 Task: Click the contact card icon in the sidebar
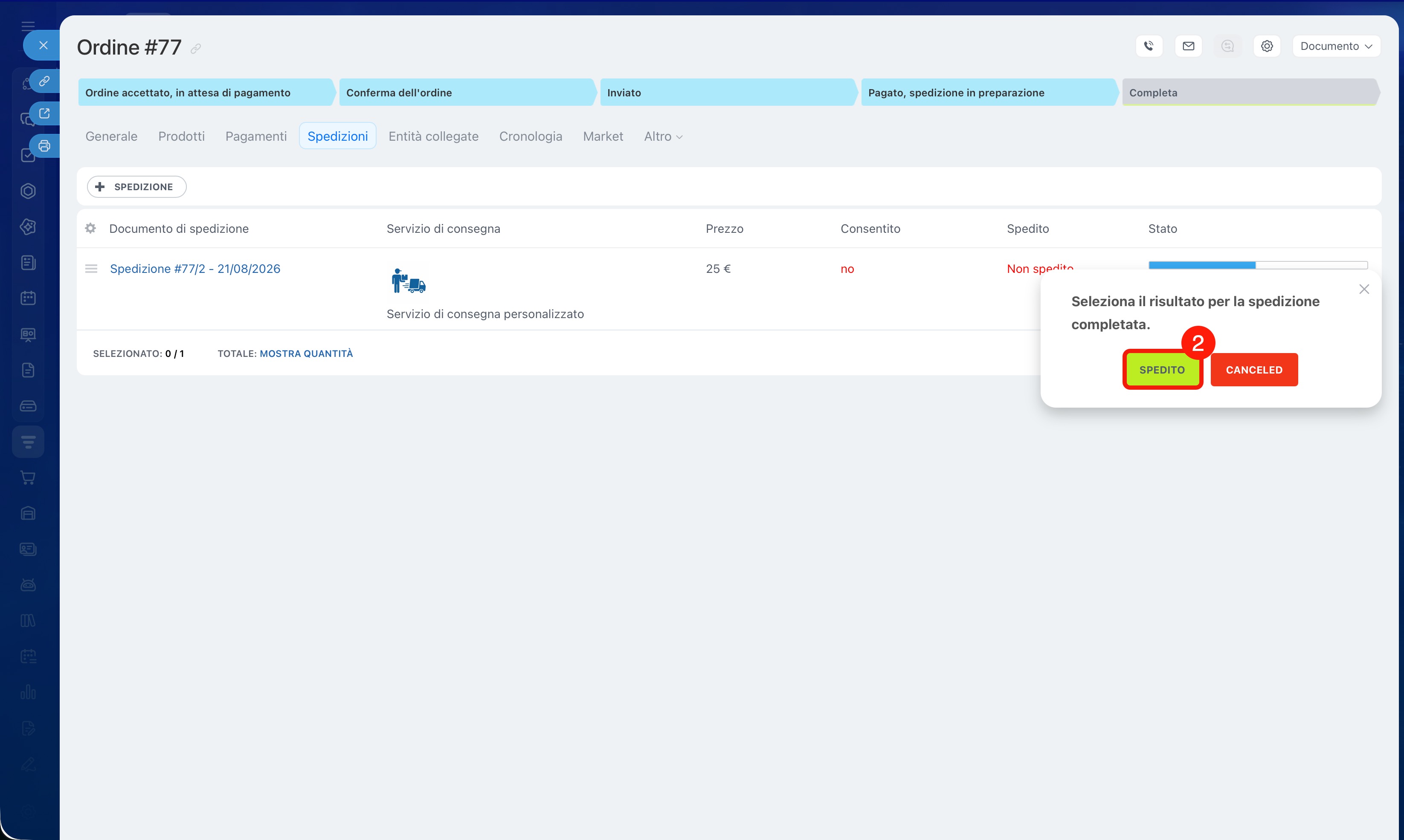pyautogui.click(x=28, y=549)
